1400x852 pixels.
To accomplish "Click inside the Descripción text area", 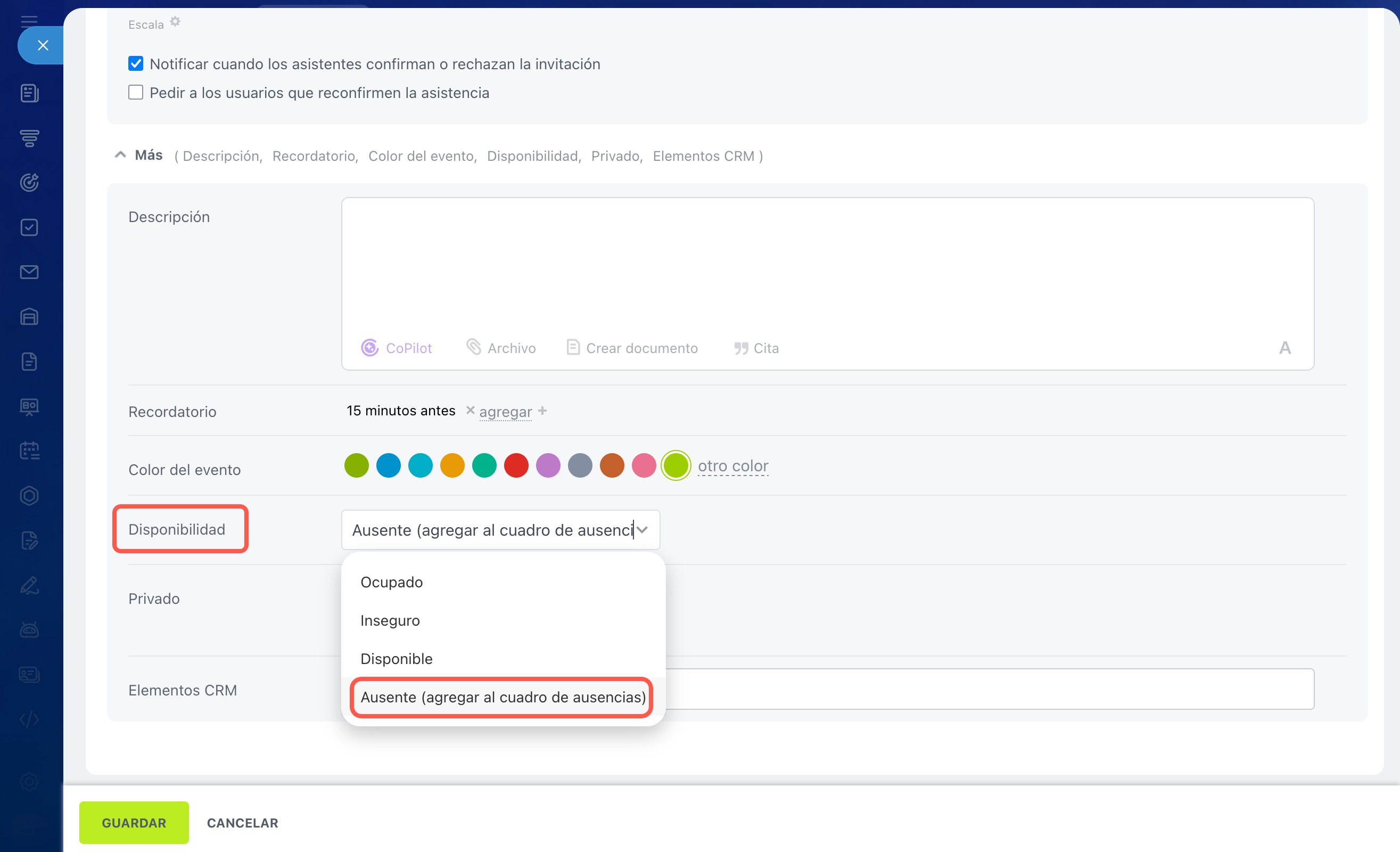I will pyautogui.click(x=827, y=261).
